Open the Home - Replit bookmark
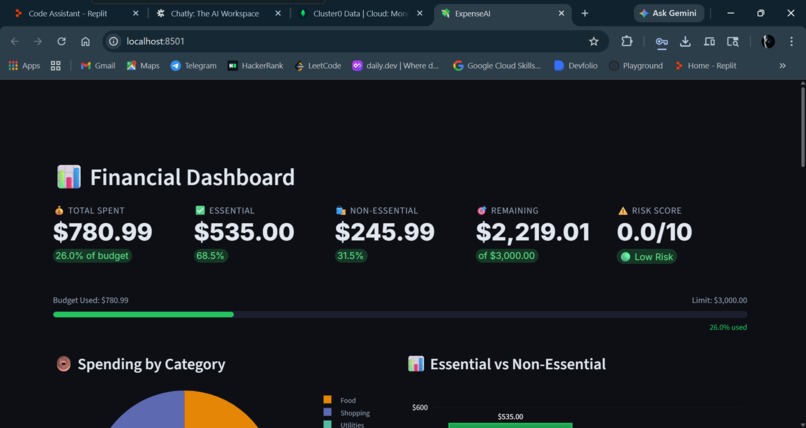 pos(706,65)
